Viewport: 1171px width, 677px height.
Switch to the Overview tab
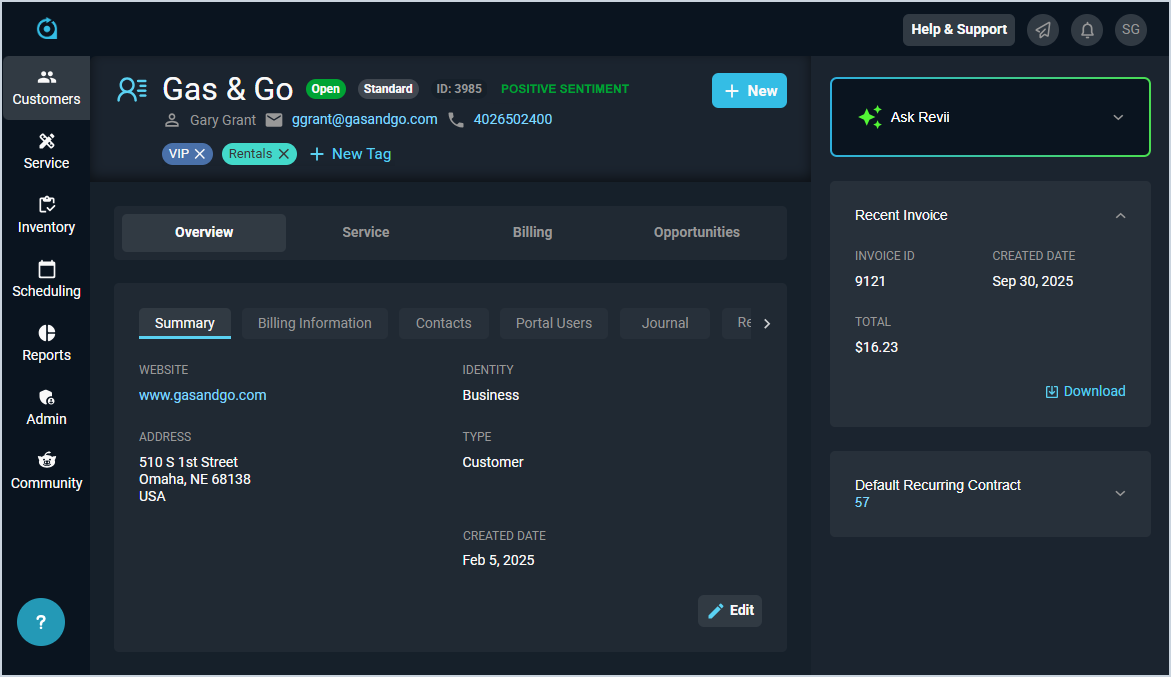click(204, 232)
